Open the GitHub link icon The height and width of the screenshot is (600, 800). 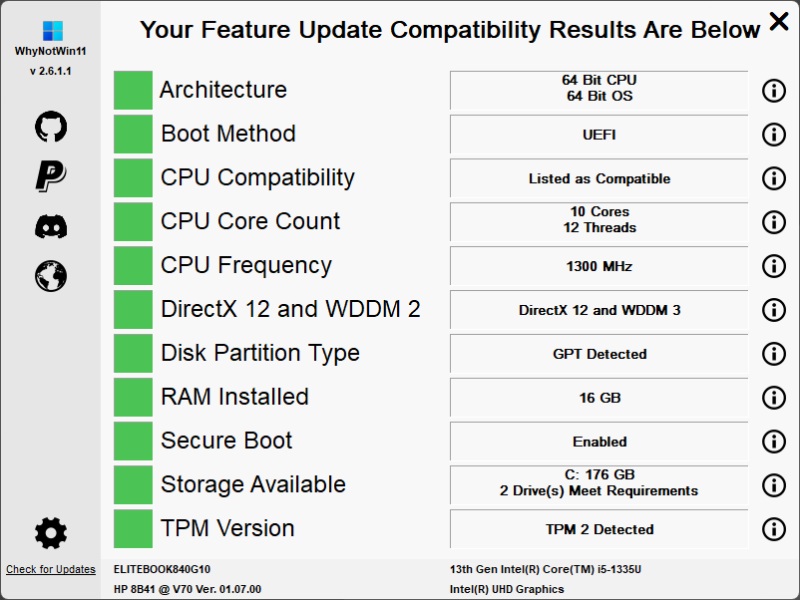50,126
